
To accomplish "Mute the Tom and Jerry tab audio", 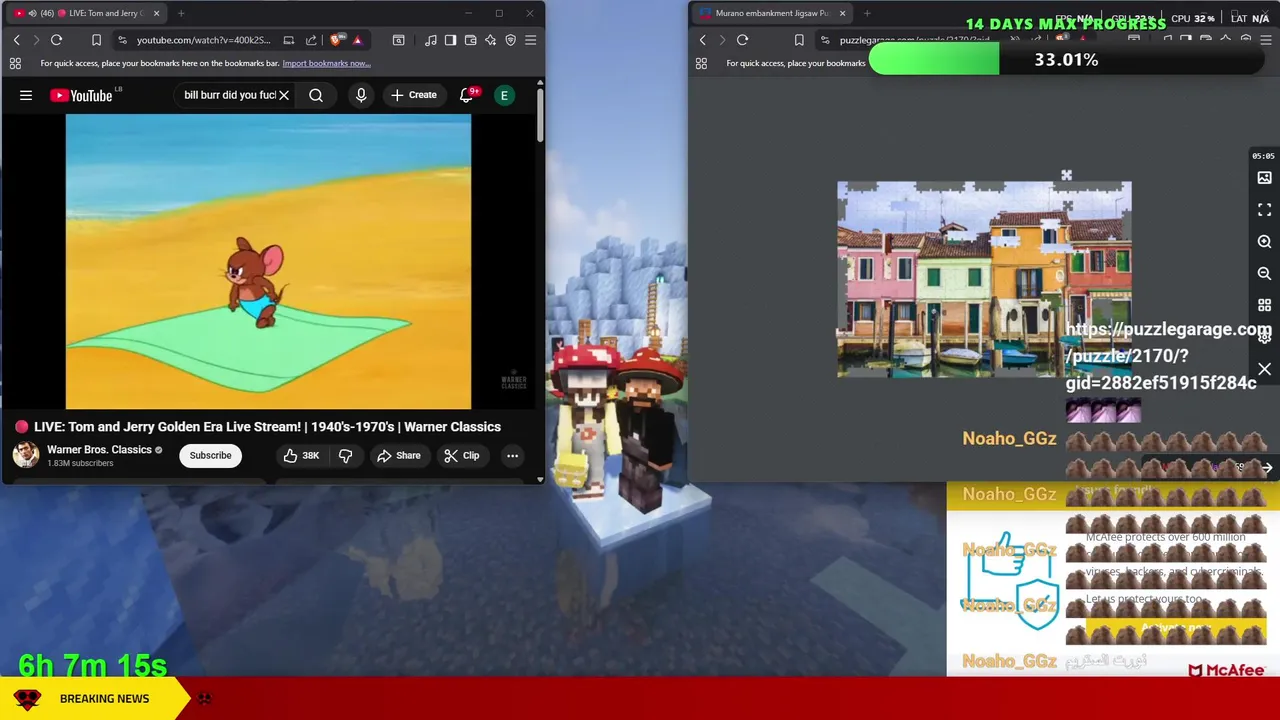I will pyautogui.click(x=32, y=13).
